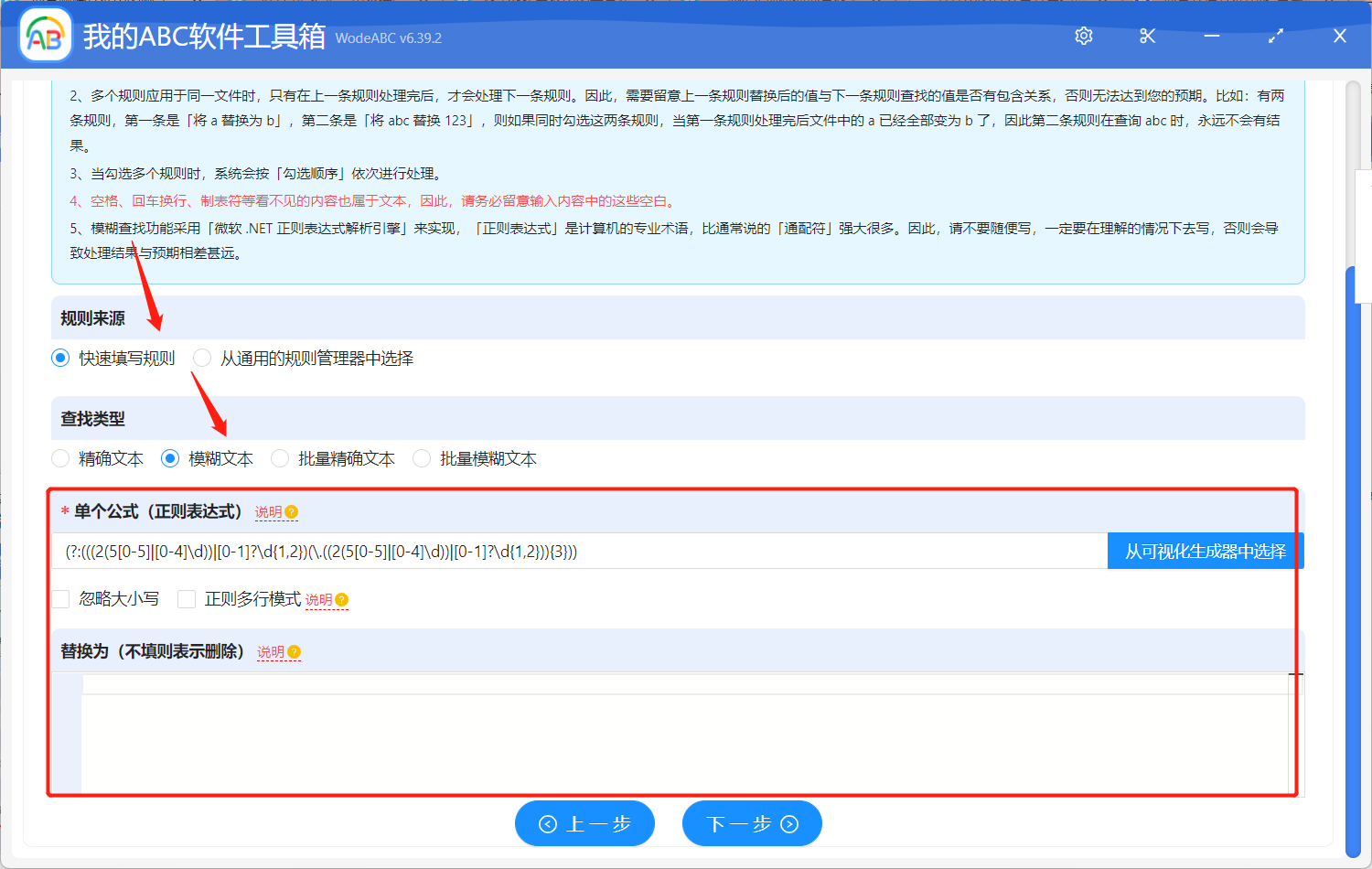Click the scissors icon in title bar
Viewport: 1372px width, 869px height.
pyautogui.click(x=1147, y=36)
